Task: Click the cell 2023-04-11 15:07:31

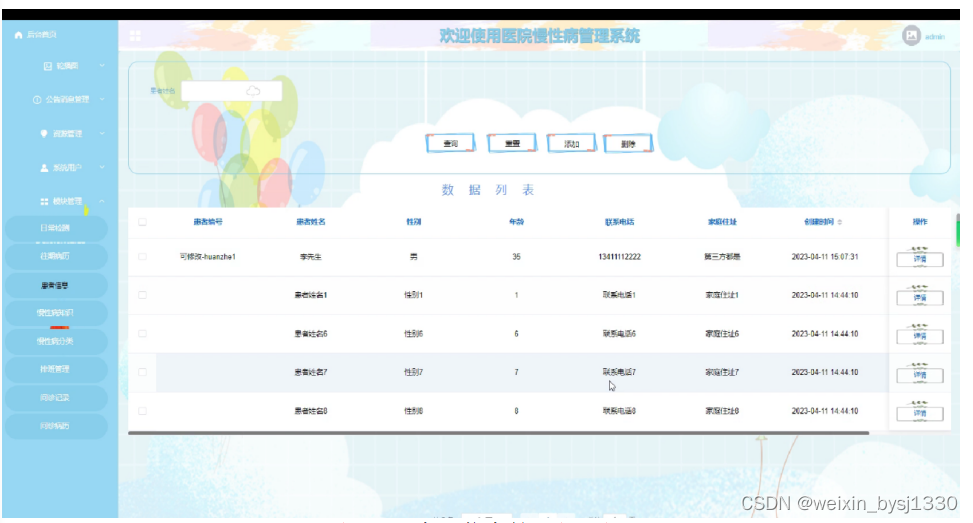Action: (825, 257)
